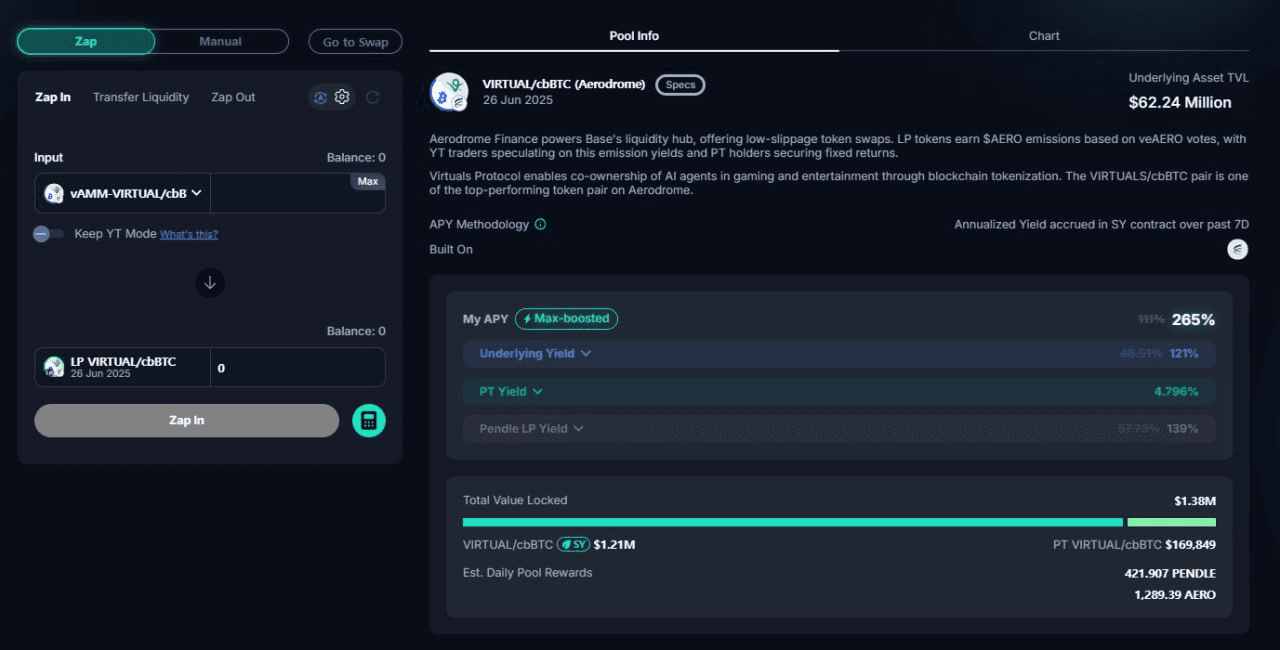This screenshot has height=650, width=1280.
Task: Open the slippage settings gear icon
Action: coord(342,97)
